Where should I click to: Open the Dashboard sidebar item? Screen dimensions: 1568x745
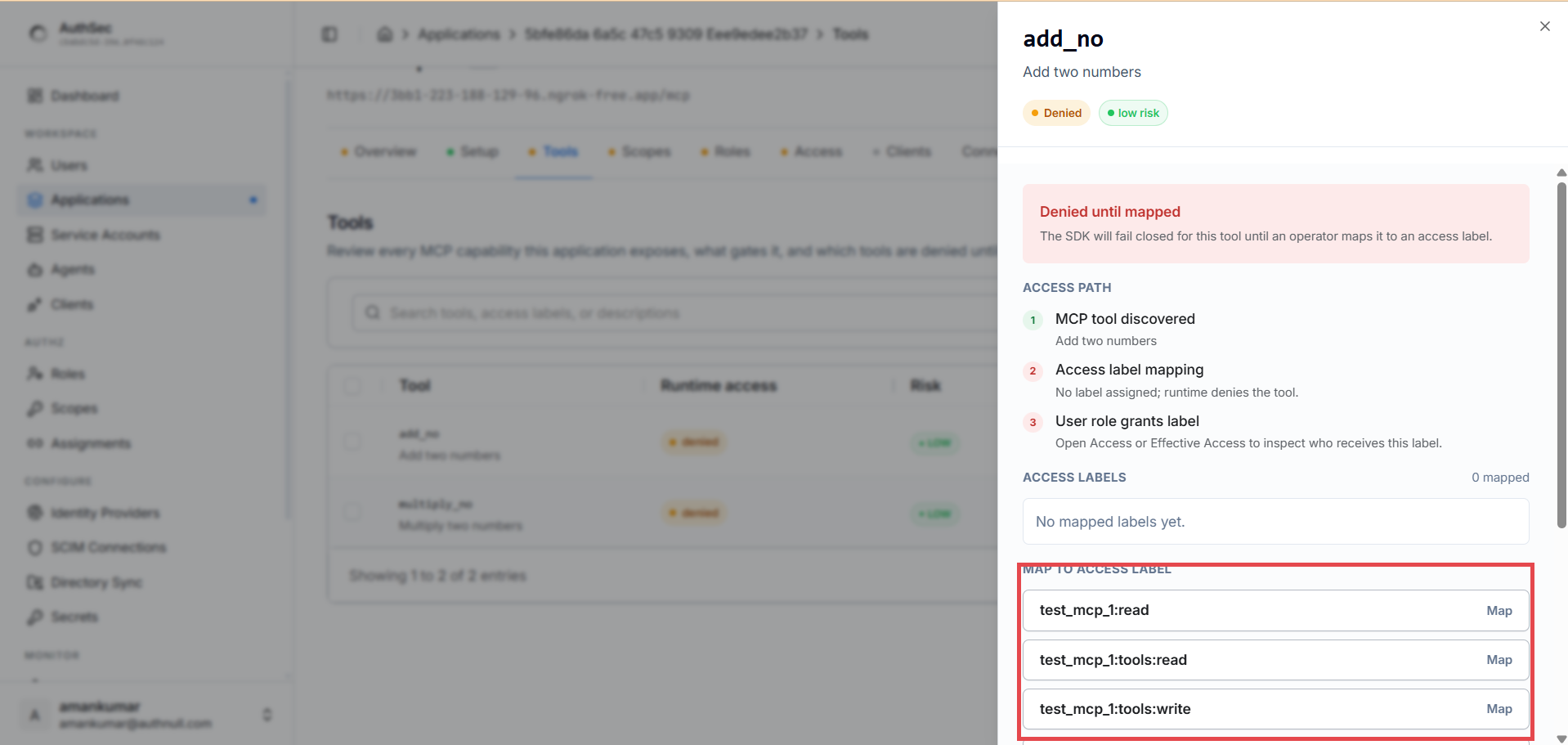74,96
